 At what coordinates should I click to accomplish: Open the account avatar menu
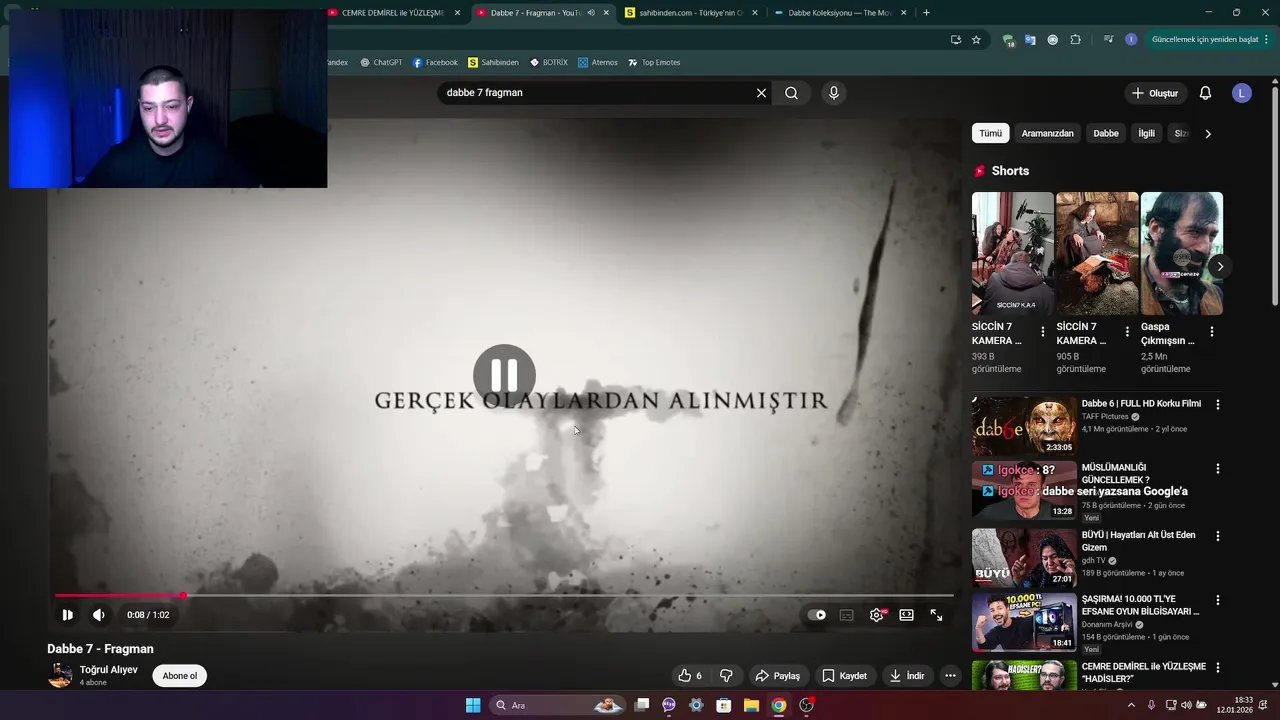coord(1241,93)
